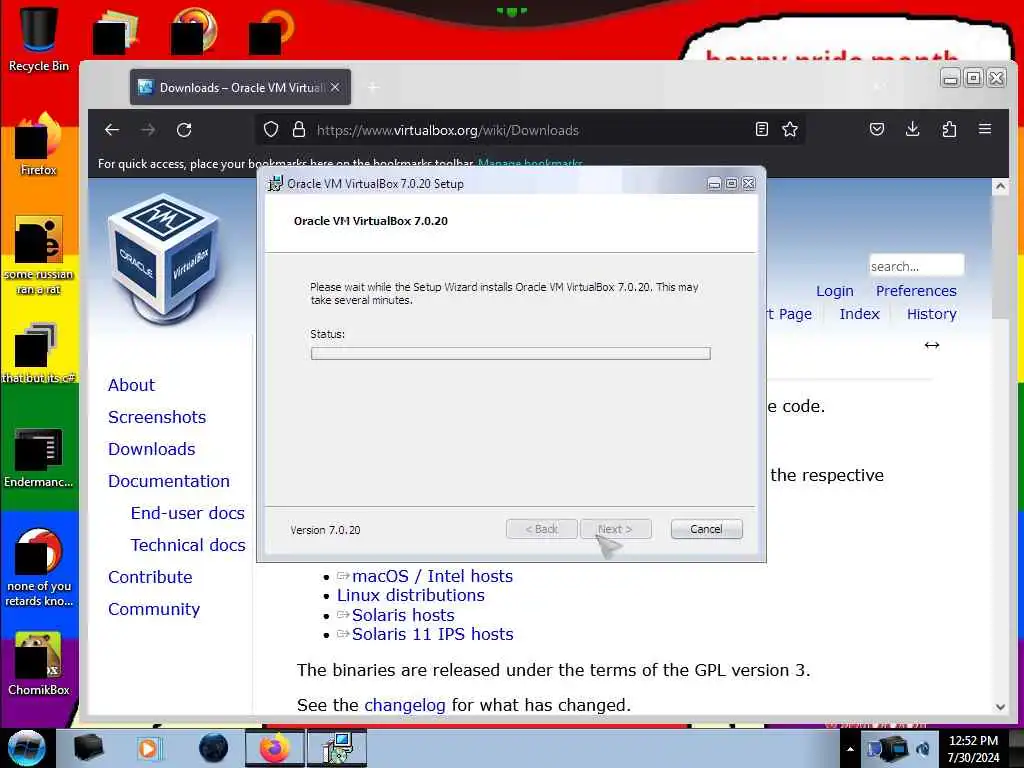This screenshot has height=768, width=1024.
Task: Open the ChomikBox desktop icon
Action: 39,664
